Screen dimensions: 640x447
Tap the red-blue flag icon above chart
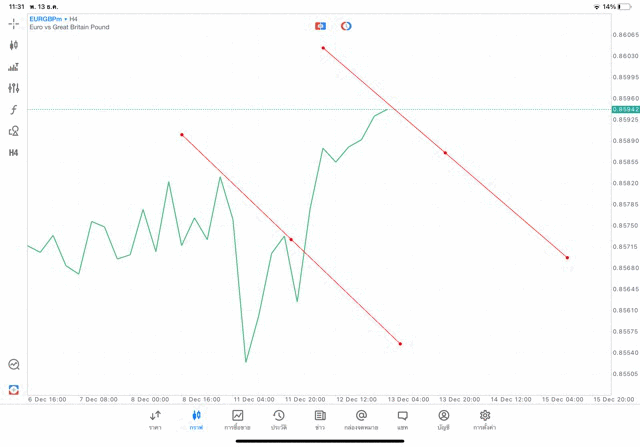[320, 26]
